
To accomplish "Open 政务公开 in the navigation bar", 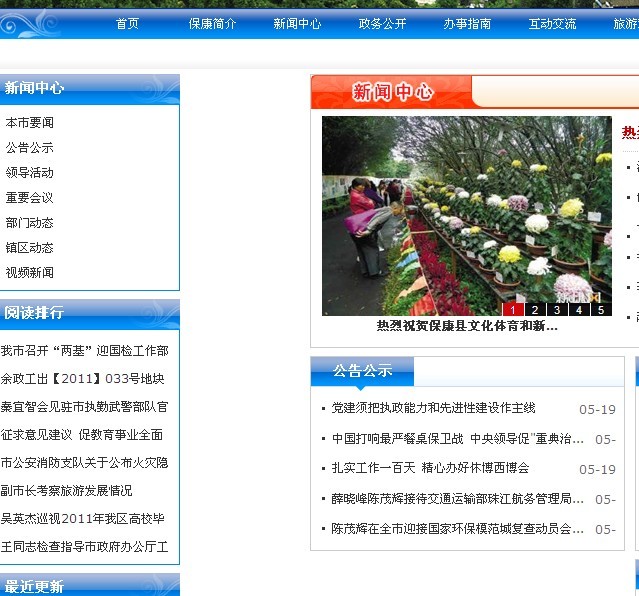I will tap(382, 24).
